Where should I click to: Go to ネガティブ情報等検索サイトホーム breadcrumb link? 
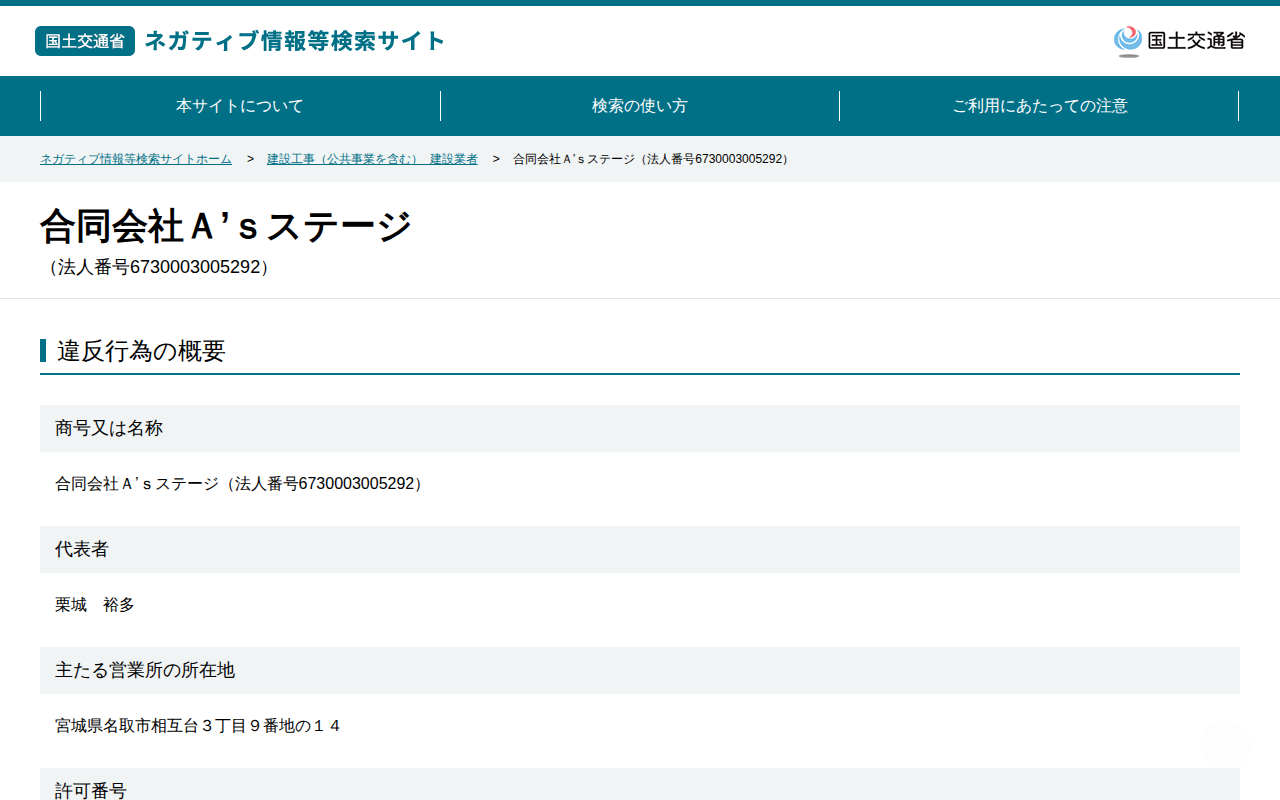pos(136,159)
